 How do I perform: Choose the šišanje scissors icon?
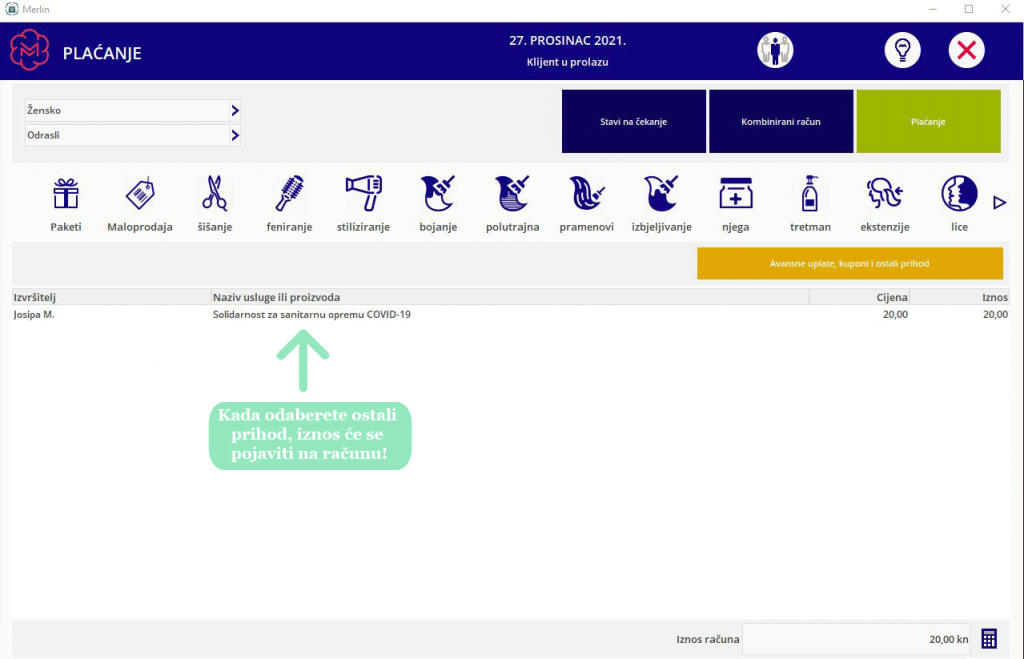[215, 193]
